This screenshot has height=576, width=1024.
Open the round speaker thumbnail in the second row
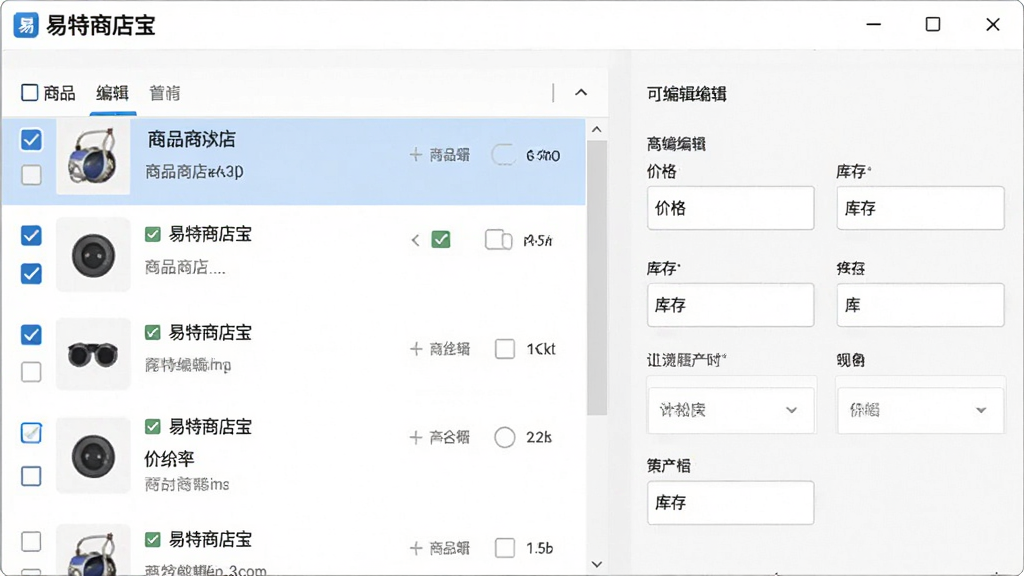93,255
